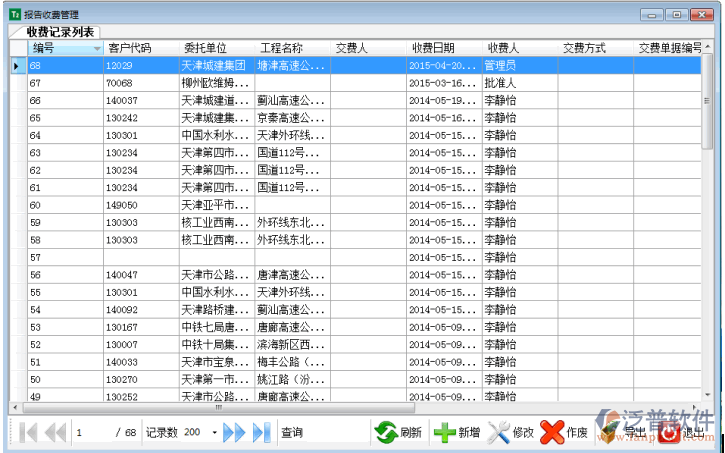Click the 2014-05-19 date cell
The width and height of the screenshot is (725, 453).
[x=444, y=100]
